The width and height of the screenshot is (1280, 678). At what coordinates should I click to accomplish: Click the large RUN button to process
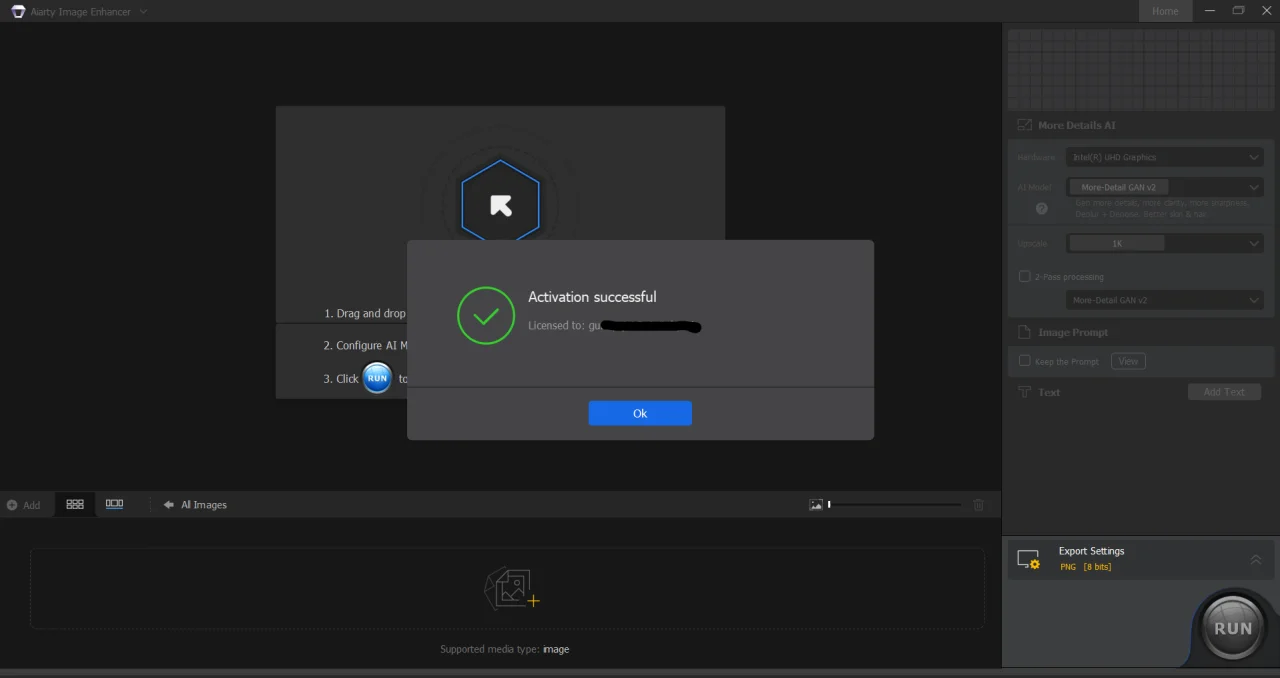[x=1233, y=628]
